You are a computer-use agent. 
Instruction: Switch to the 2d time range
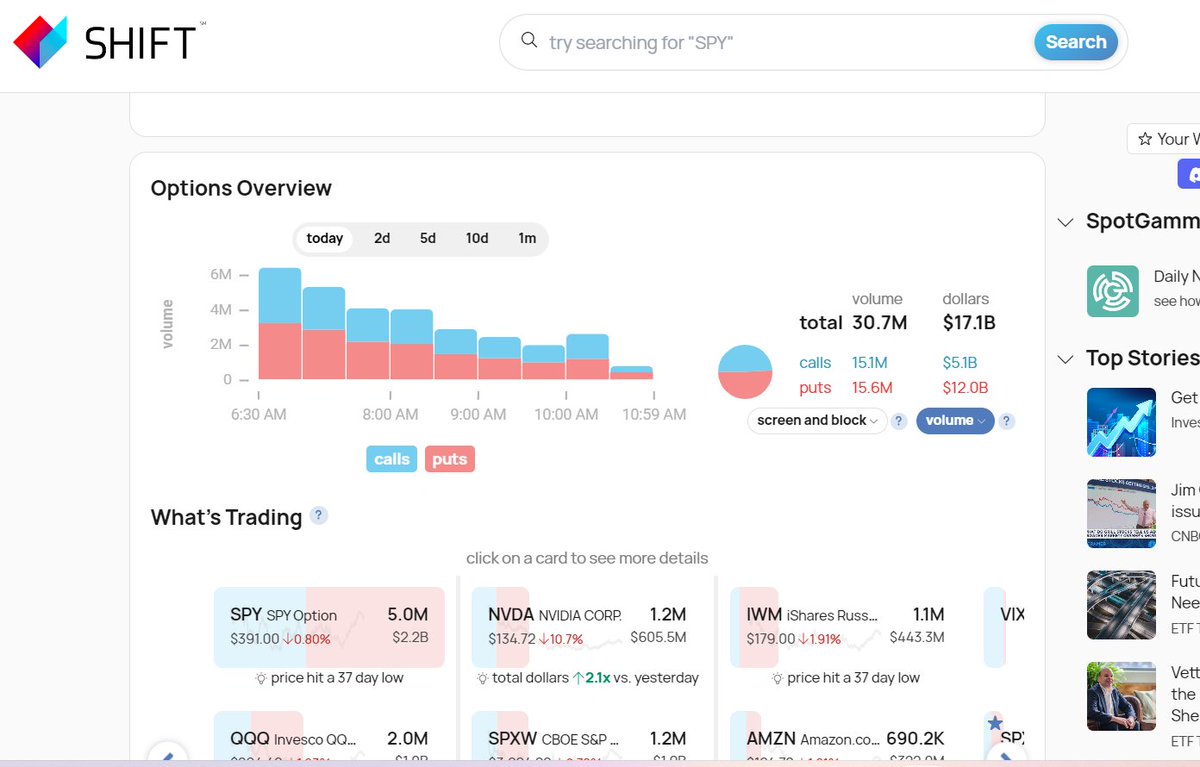(x=382, y=238)
